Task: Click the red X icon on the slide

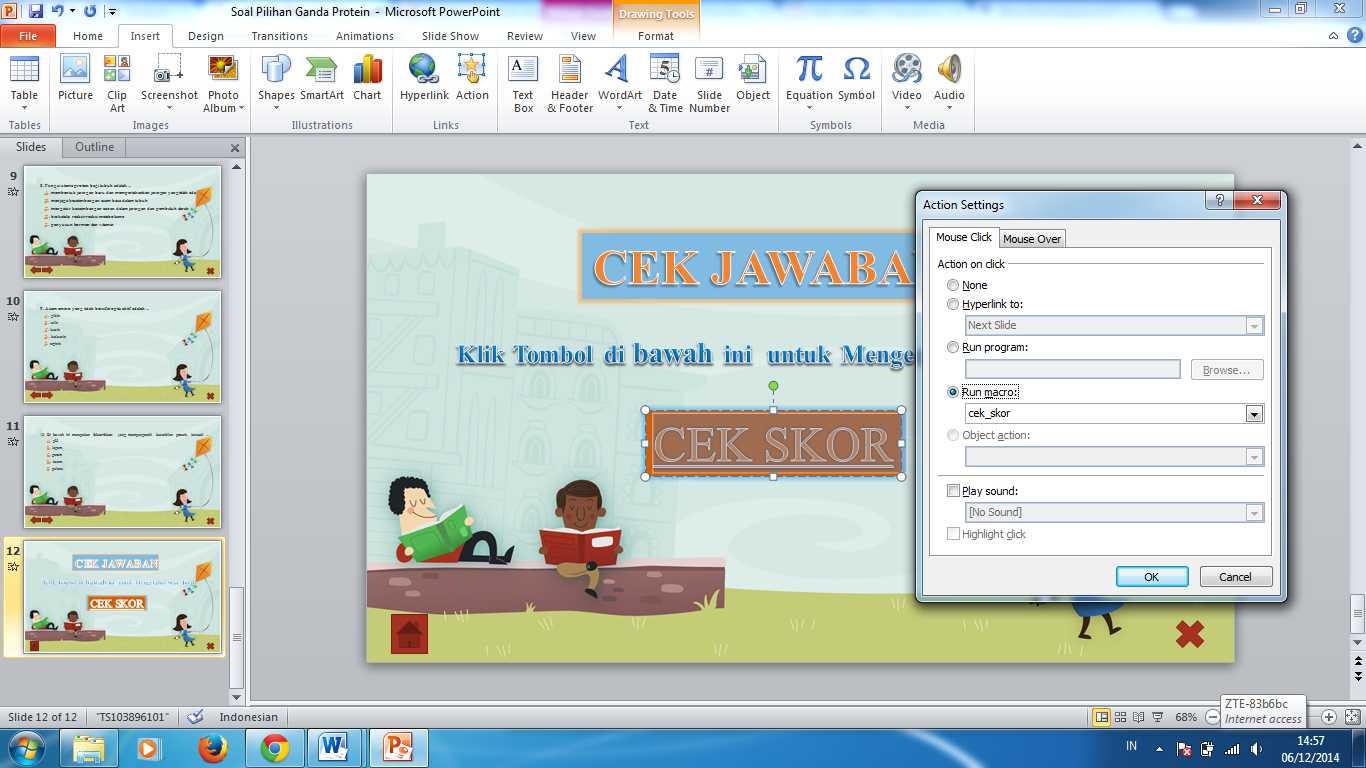Action: click(1189, 633)
